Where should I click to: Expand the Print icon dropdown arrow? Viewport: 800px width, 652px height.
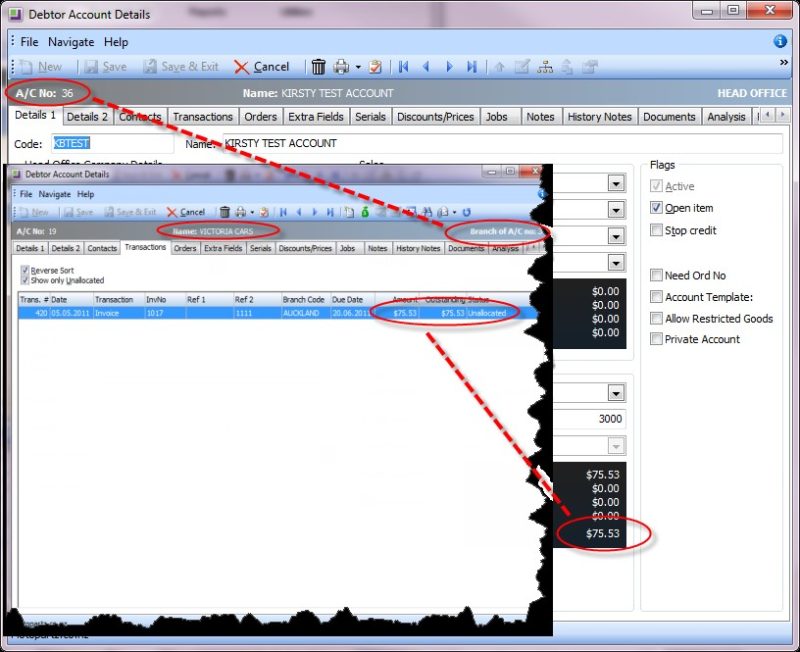357,66
